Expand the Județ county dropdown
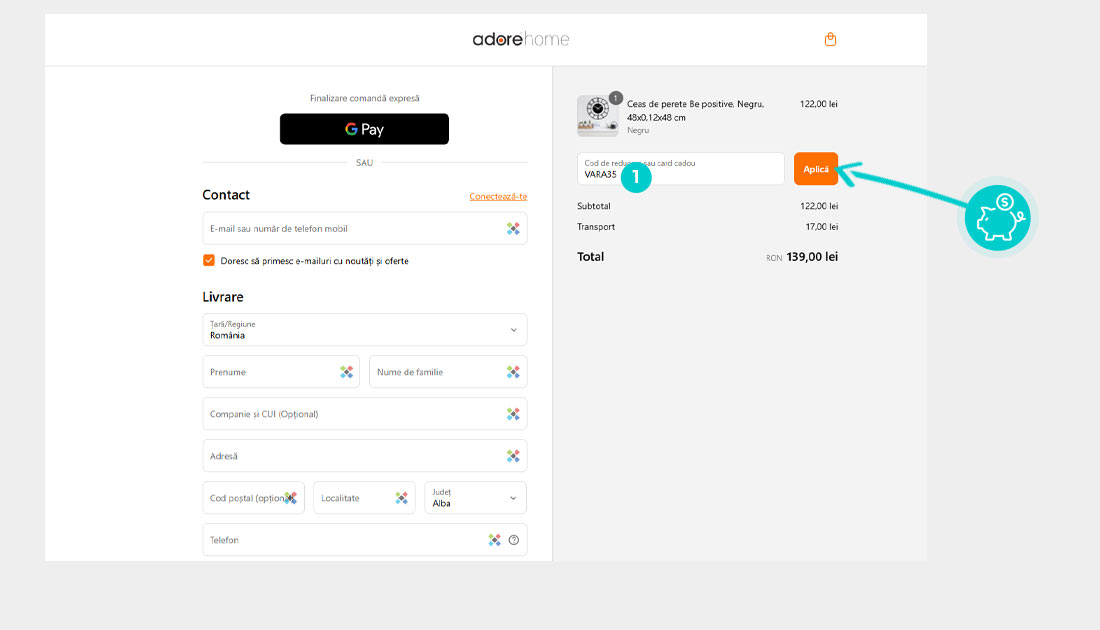The height and width of the screenshot is (630, 1100). coord(475,498)
